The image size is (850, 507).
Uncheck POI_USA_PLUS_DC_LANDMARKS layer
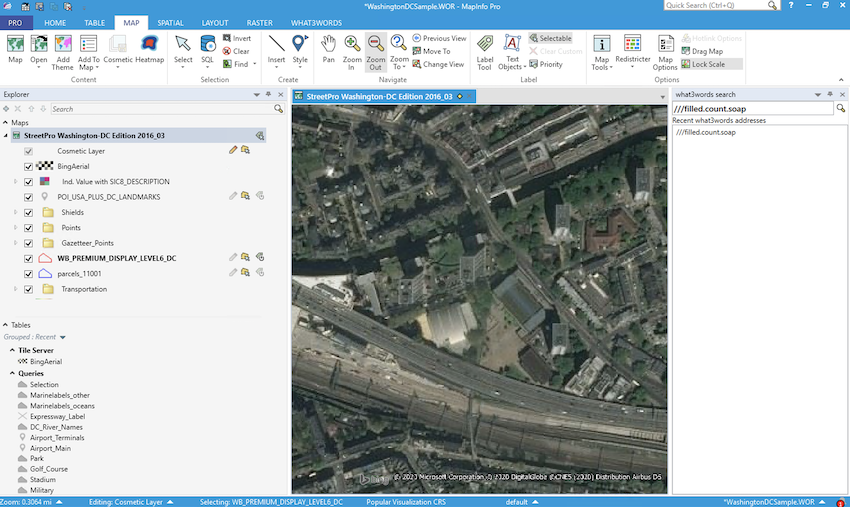(28, 197)
